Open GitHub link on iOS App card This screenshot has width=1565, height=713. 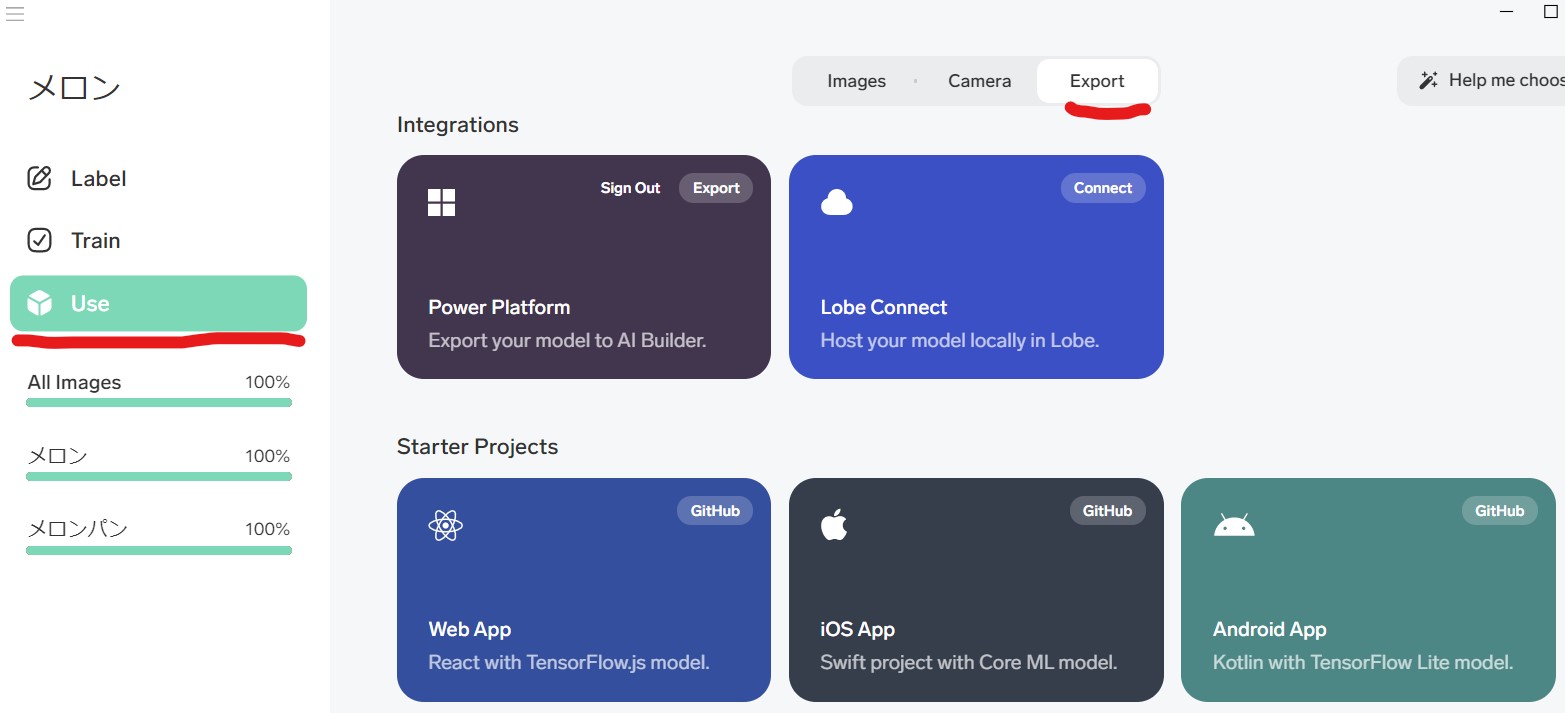pos(1107,511)
